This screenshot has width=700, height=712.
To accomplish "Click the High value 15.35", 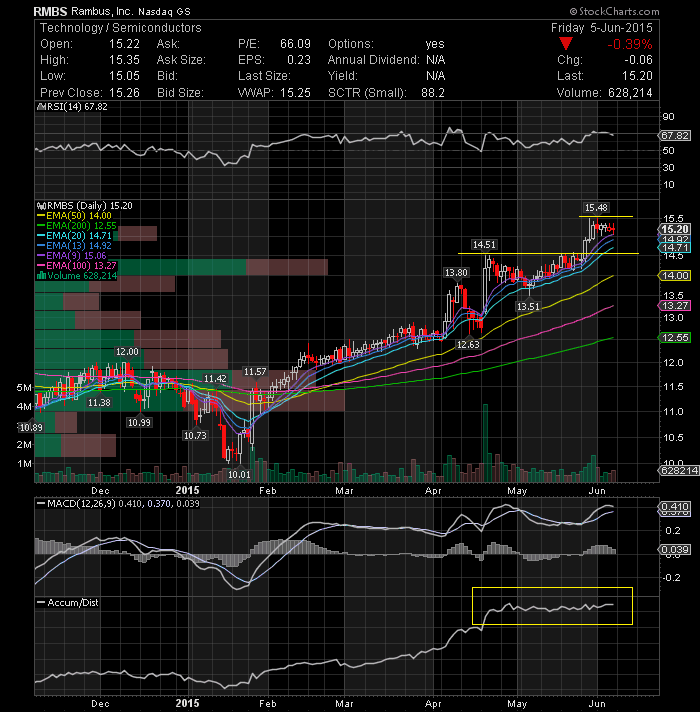I will click(x=124, y=60).
